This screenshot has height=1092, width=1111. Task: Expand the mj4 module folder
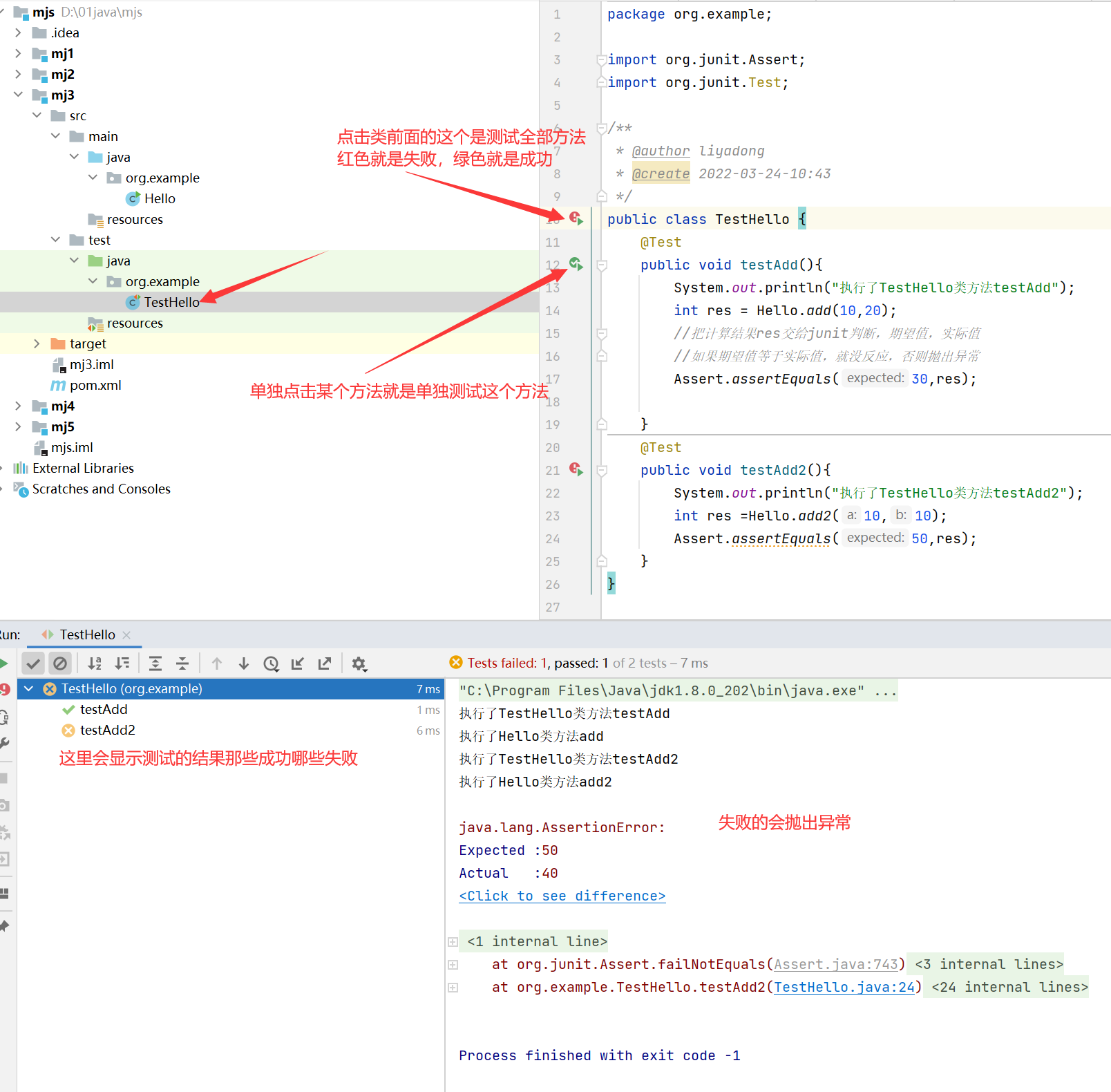(18, 406)
